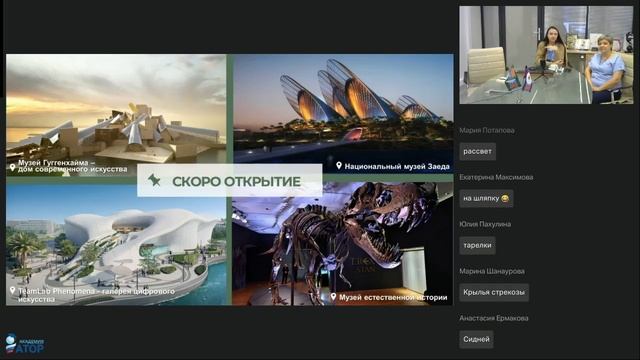640x360 pixels.
Task: Click the СКОРО ОТКРЫТИЕ banner text
Action: 236,182
